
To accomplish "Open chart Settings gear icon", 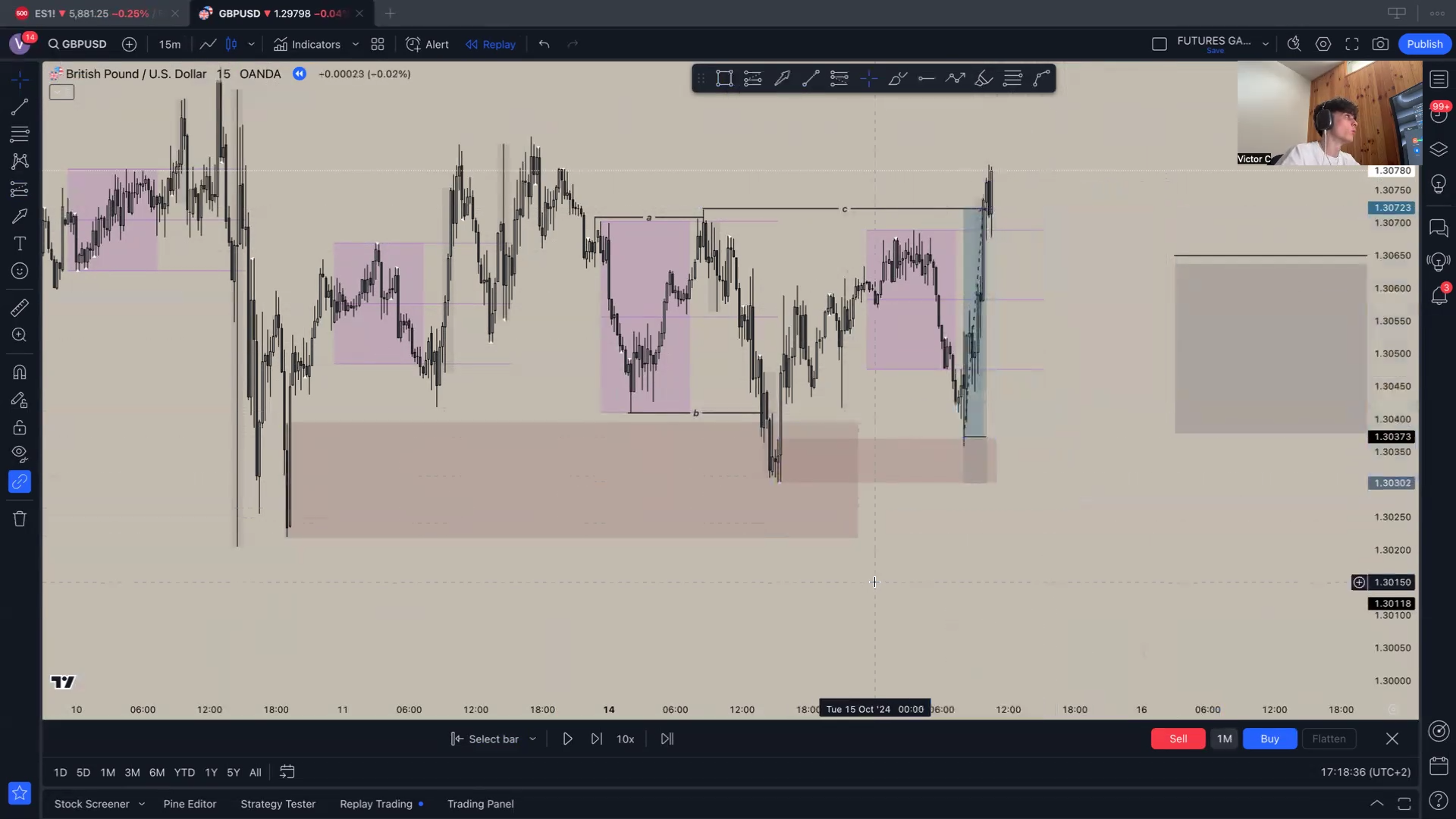I will click(x=1323, y=44).
